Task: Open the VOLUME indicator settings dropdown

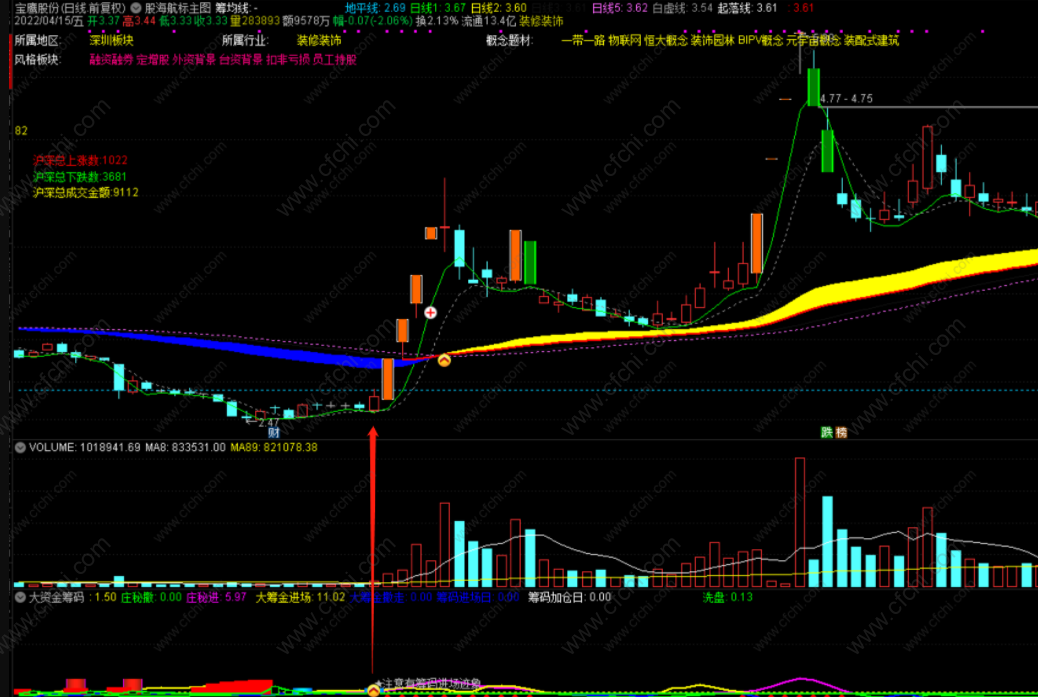Action: [x=20, y=448]
